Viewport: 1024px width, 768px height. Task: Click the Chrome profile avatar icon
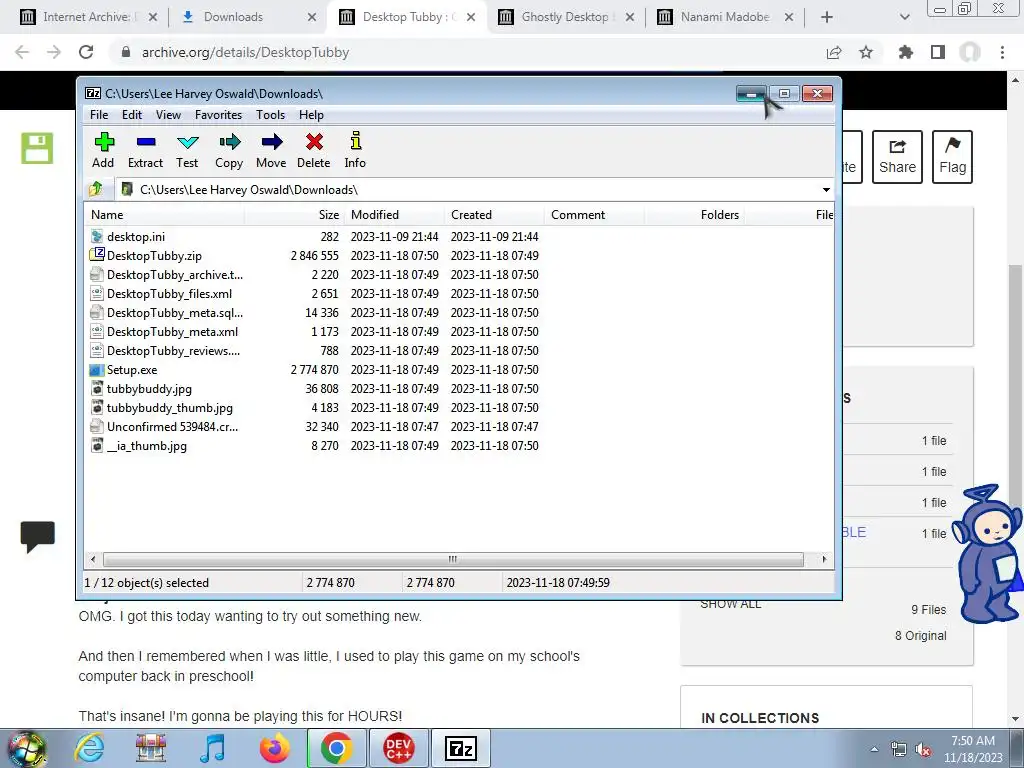point(970,52)
